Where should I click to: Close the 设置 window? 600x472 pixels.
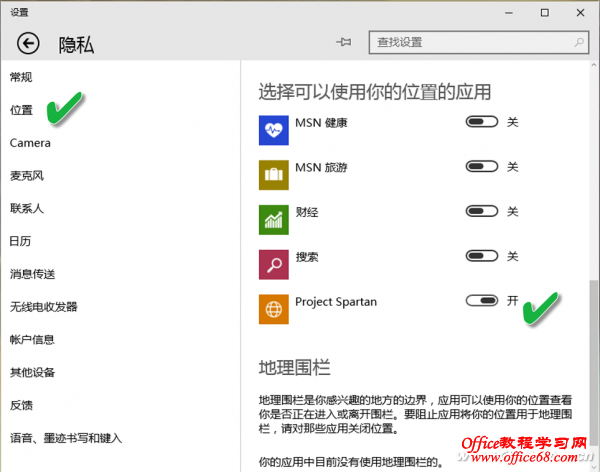click(x=580, y=13)
